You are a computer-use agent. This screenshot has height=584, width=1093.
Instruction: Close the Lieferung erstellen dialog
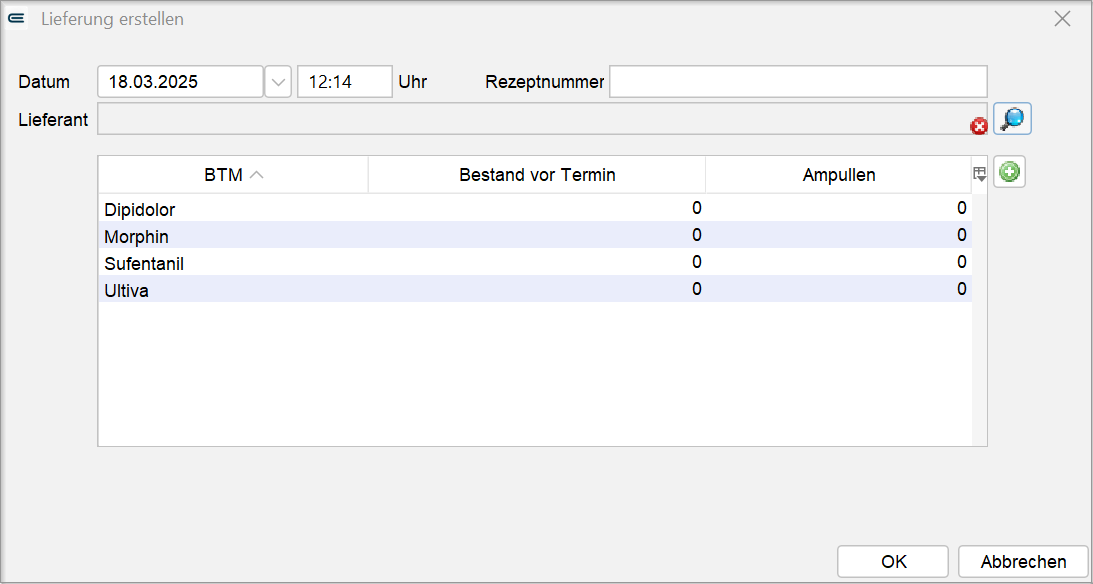[1062, 19]
